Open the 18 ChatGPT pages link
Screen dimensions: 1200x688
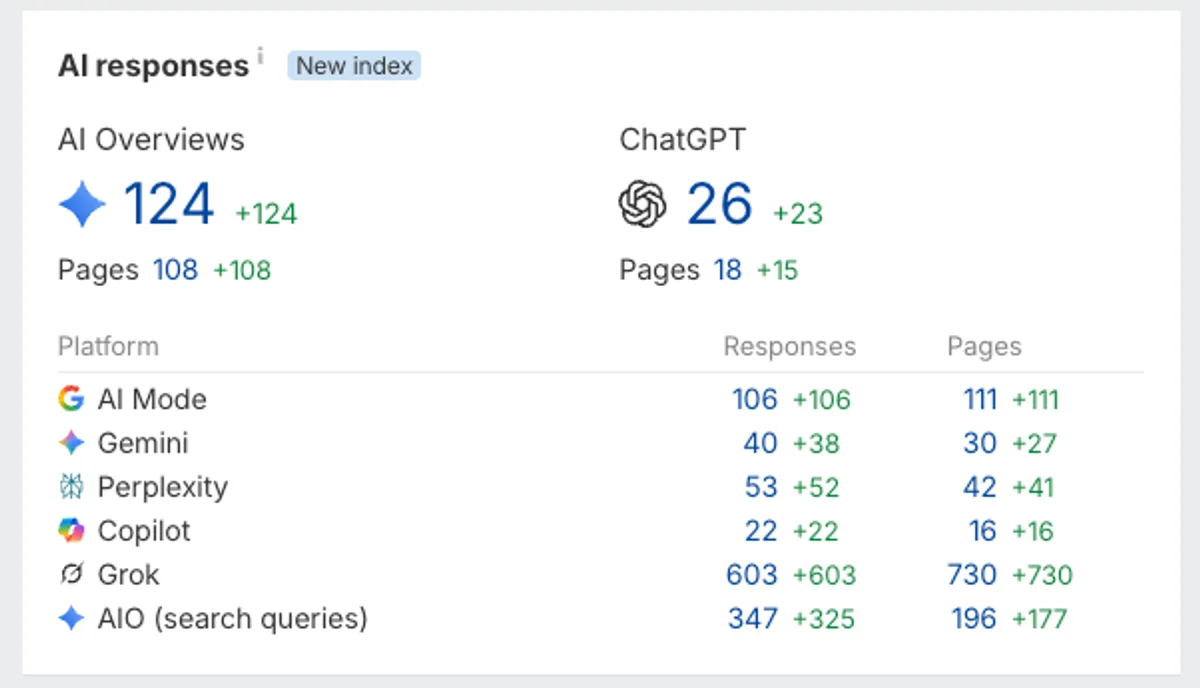727,270
